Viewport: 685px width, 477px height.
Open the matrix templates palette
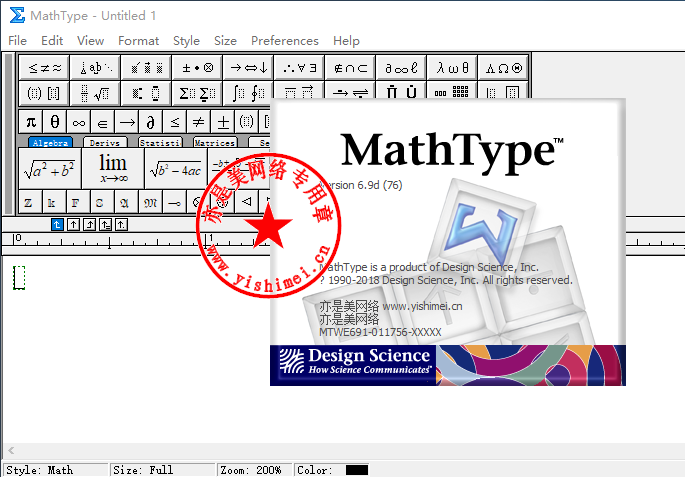(x=452, y=90)
